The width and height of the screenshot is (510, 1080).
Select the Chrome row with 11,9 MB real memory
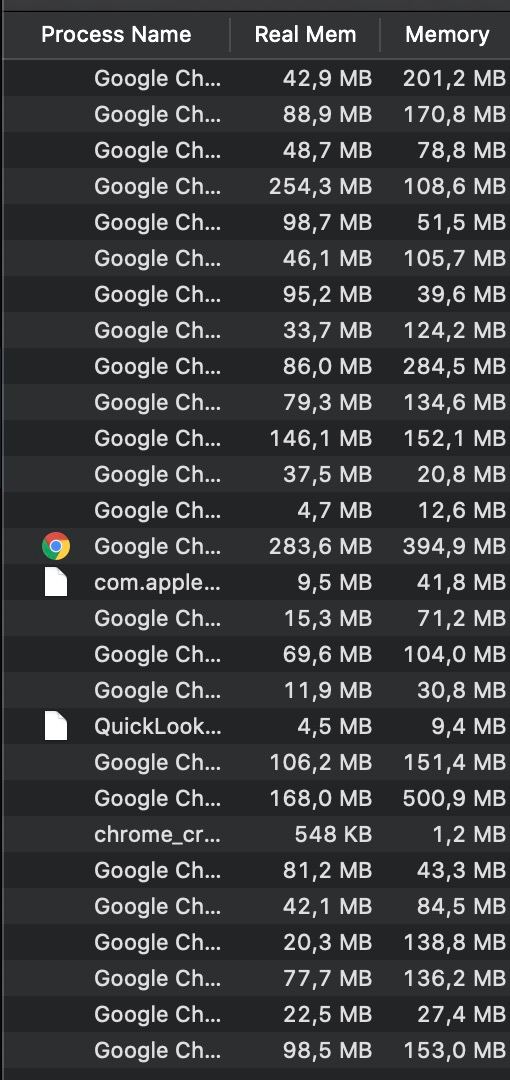[256, 690]
